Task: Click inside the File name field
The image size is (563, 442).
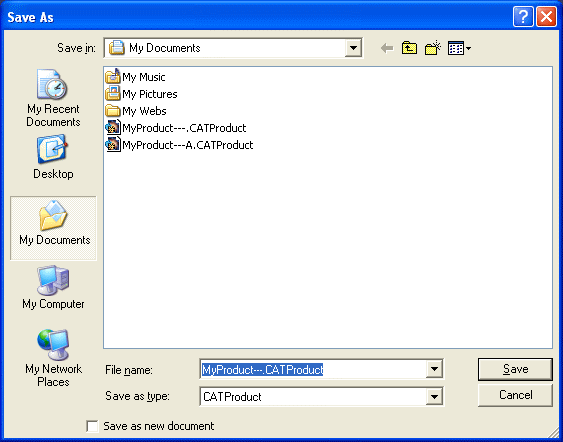Action: (x=313, y=369)
